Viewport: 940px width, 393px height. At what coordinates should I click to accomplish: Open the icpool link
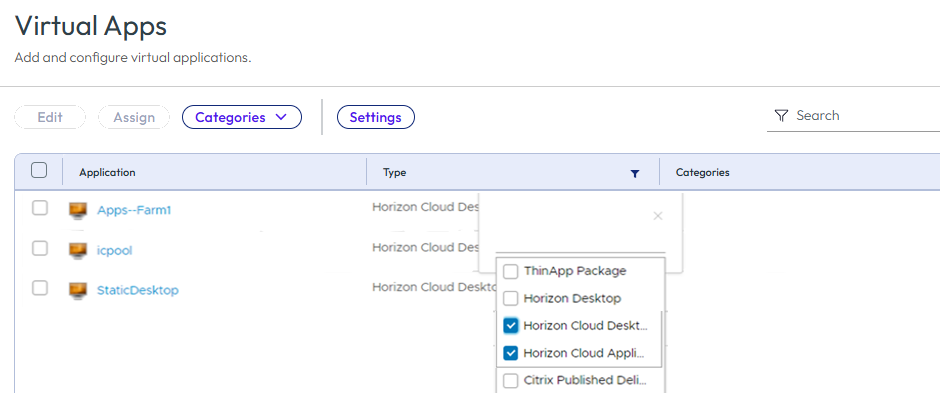[x=115, y=250]
